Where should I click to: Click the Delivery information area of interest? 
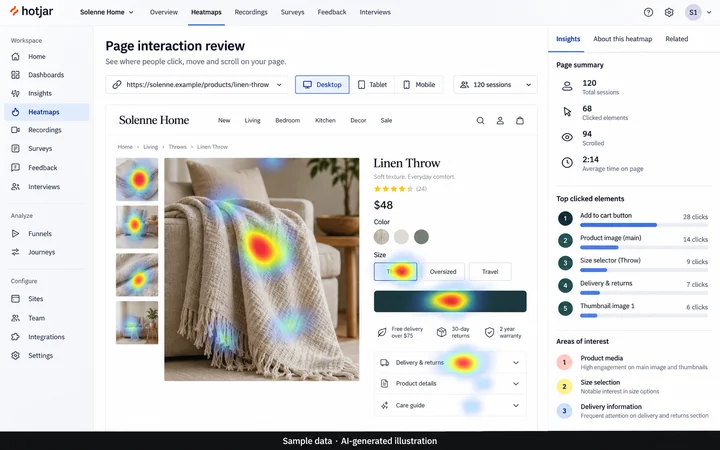pyautogui.click(x=633, y=411)
